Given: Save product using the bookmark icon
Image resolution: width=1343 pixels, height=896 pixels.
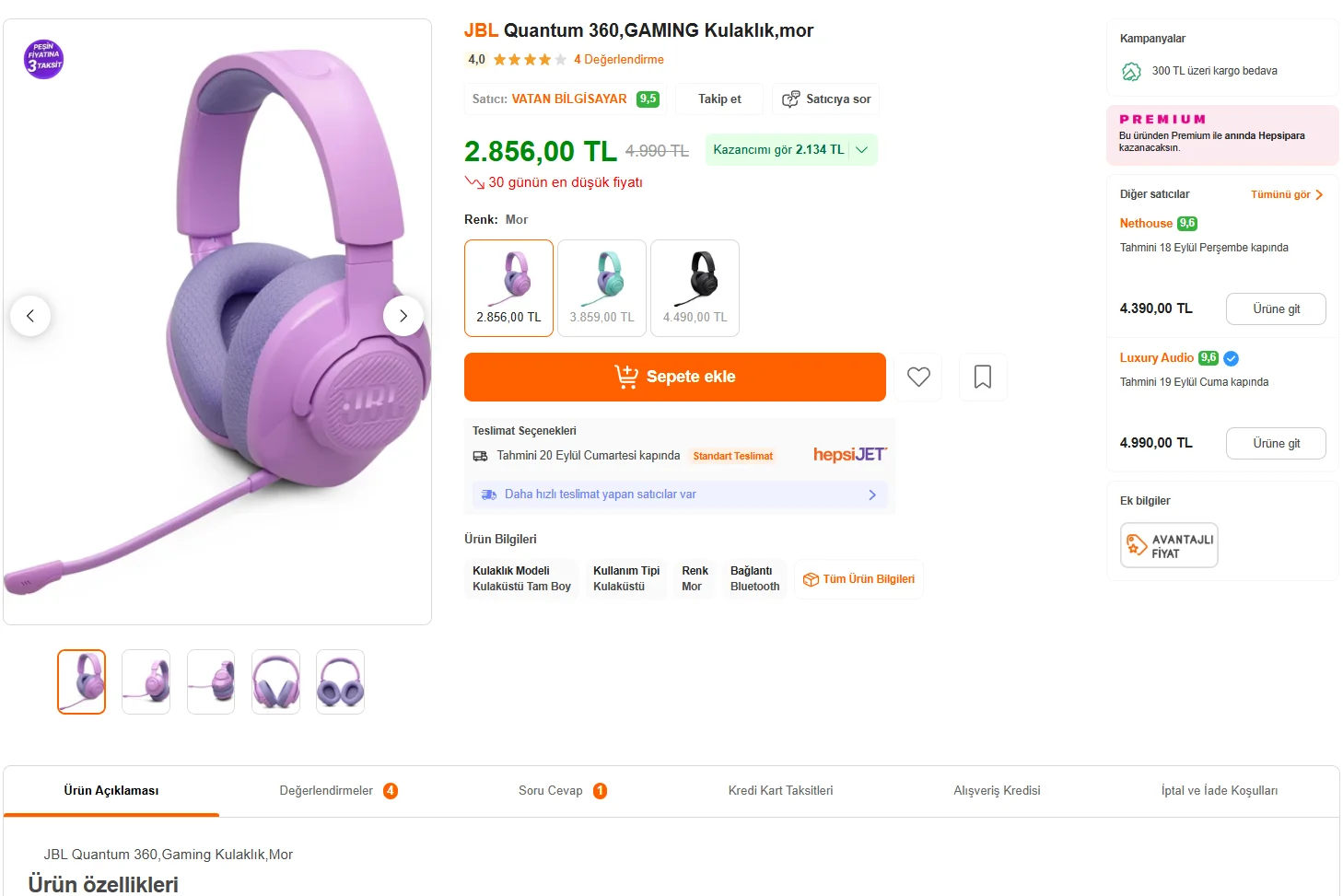Looking at the screenshot, I should pos(983,377).
